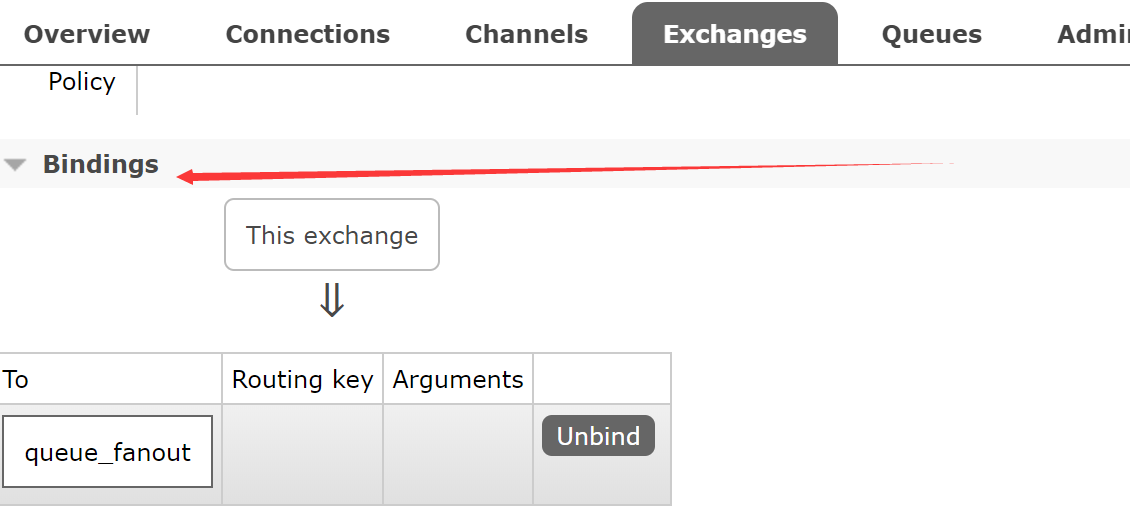Viewport: 1130px width, 518px height.
Task: Click the red annotation arrow head
Action: click(186, 178)
